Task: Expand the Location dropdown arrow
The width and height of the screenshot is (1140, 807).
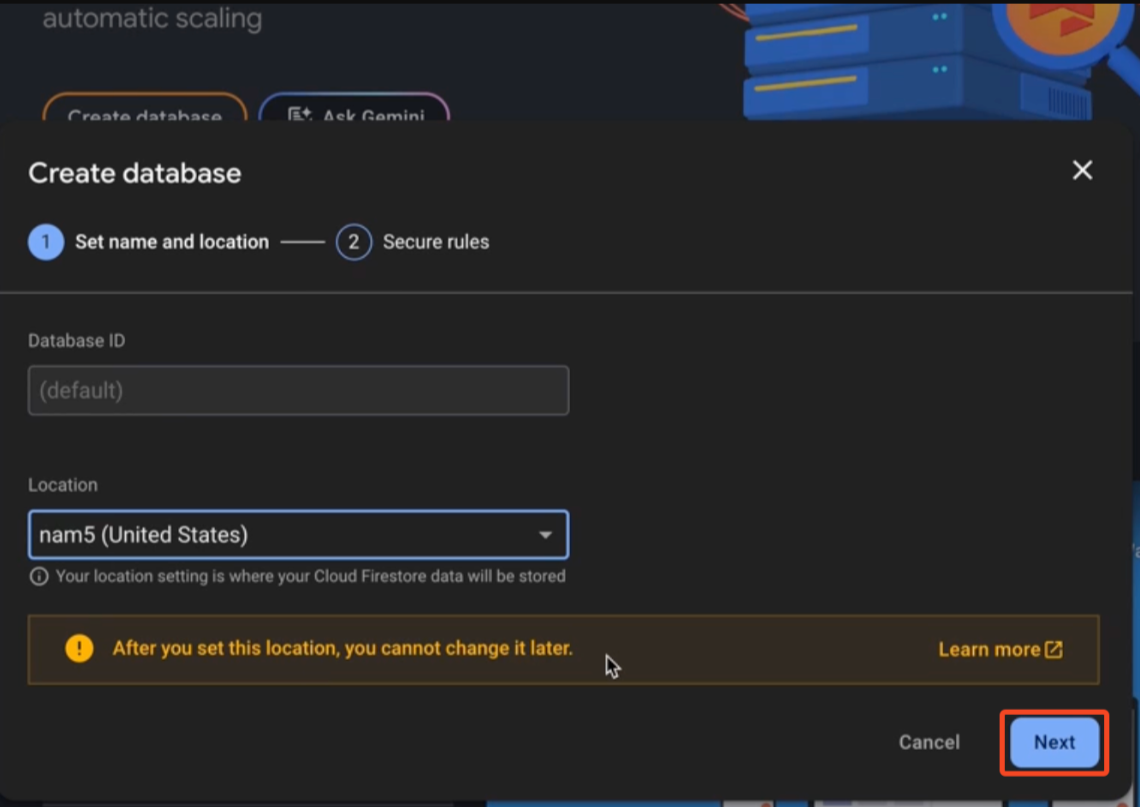Action: tap(545, 535)
